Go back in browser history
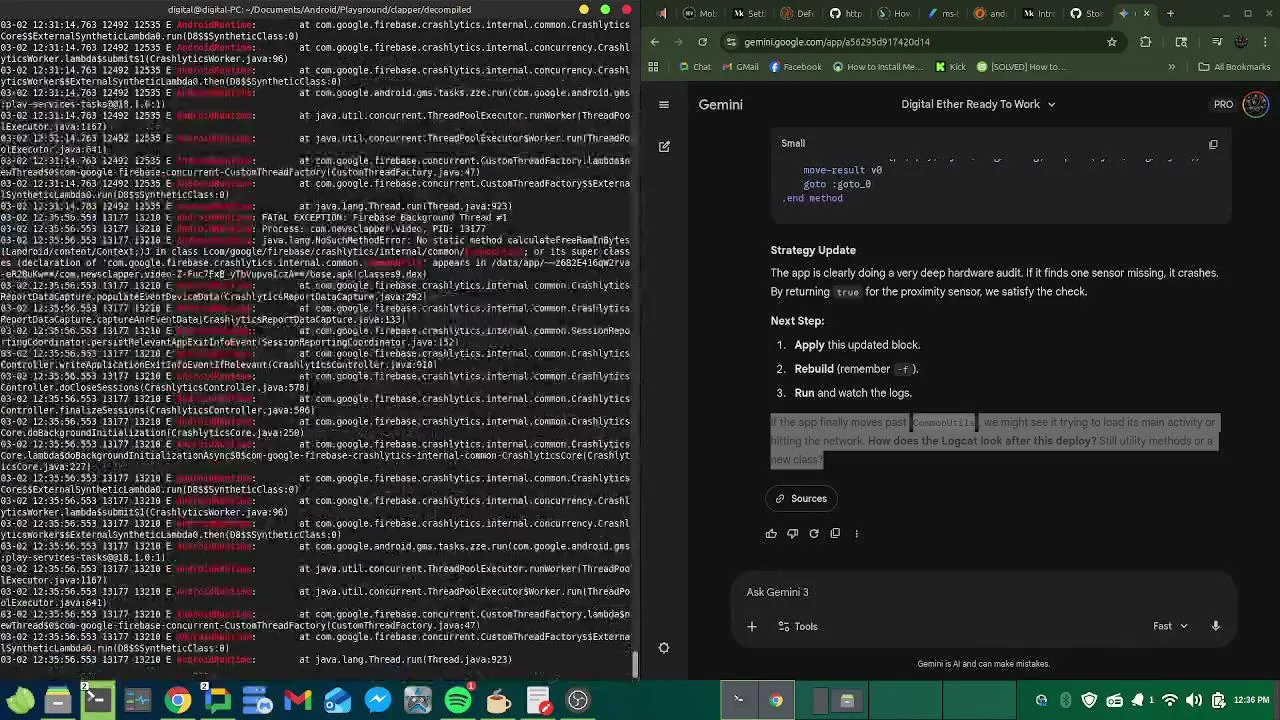Image resolution: width=1280 pixels, height=720 pixels. [x=655, y=42]
